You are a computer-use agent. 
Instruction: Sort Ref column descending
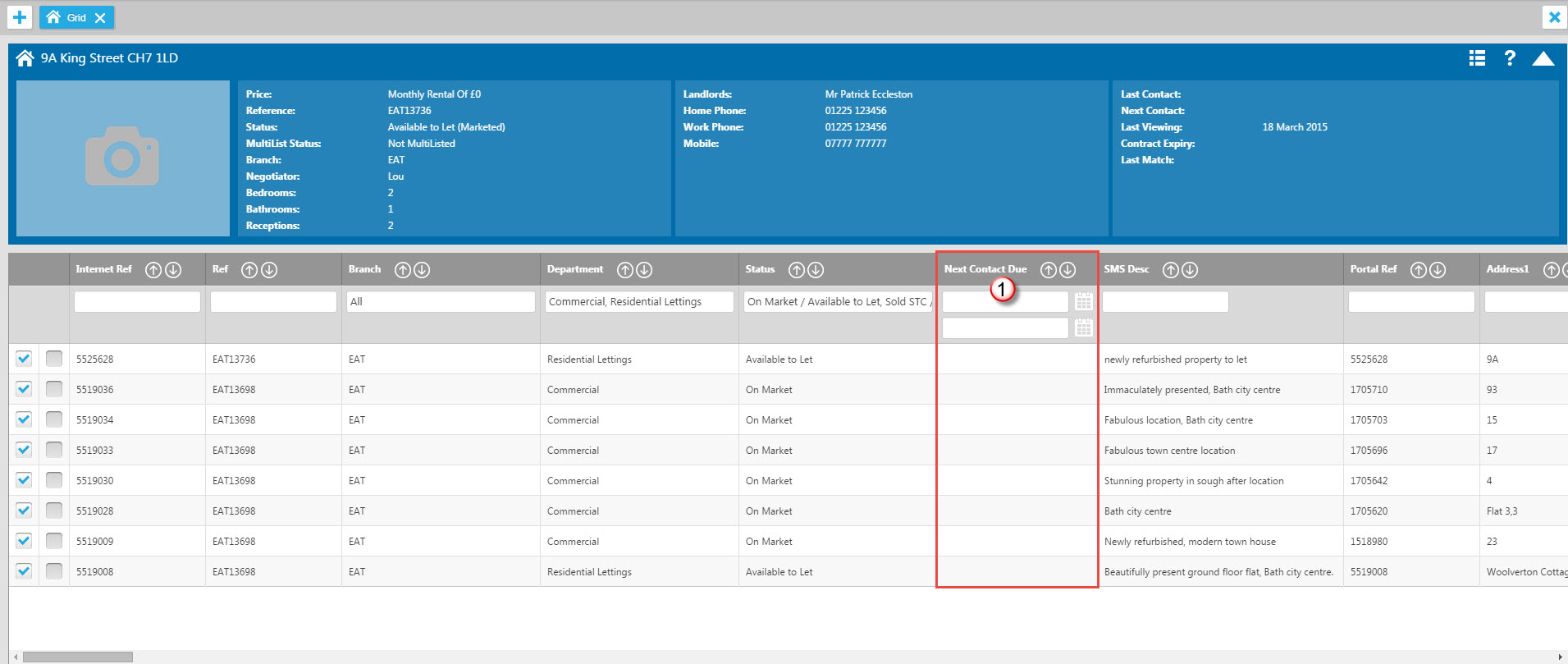pyautogui.click(x=269, y=270)
